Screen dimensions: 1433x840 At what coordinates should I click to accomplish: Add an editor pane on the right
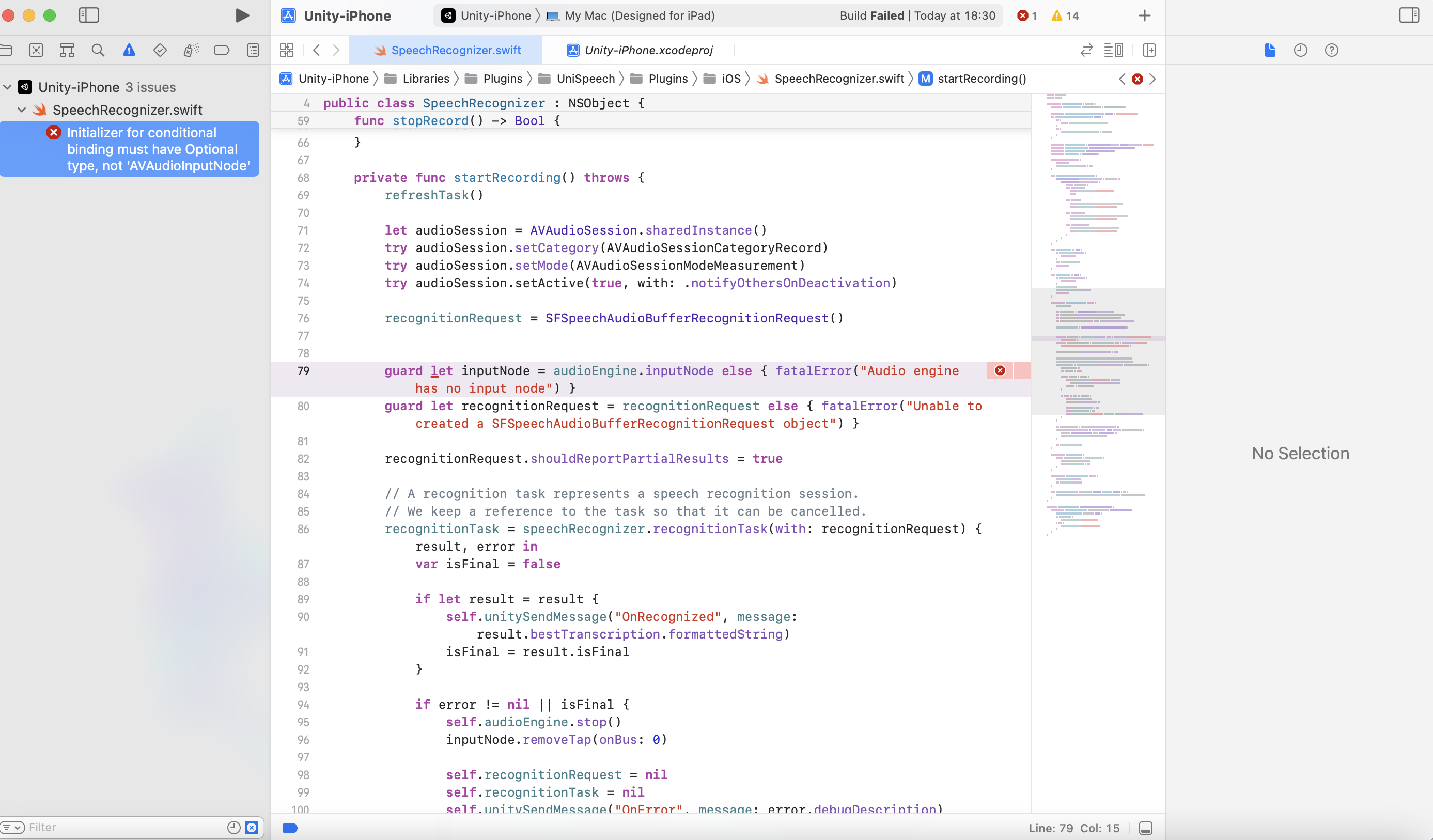[x=1149, y=51]
